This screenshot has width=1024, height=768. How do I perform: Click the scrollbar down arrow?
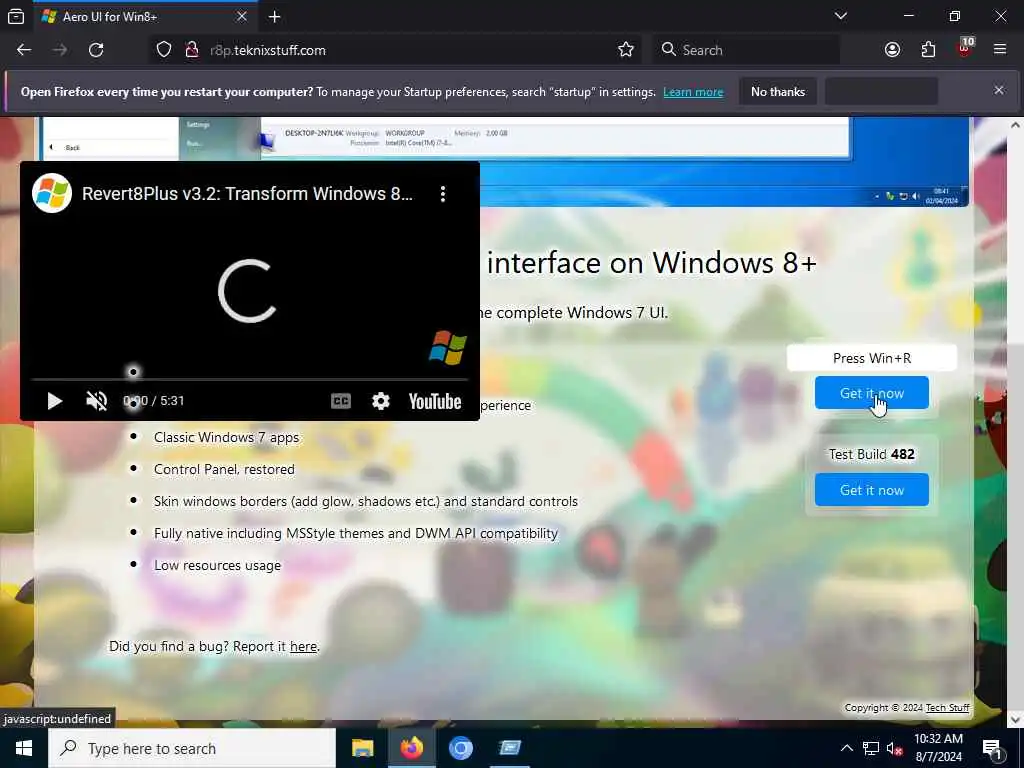[1014, 720]
